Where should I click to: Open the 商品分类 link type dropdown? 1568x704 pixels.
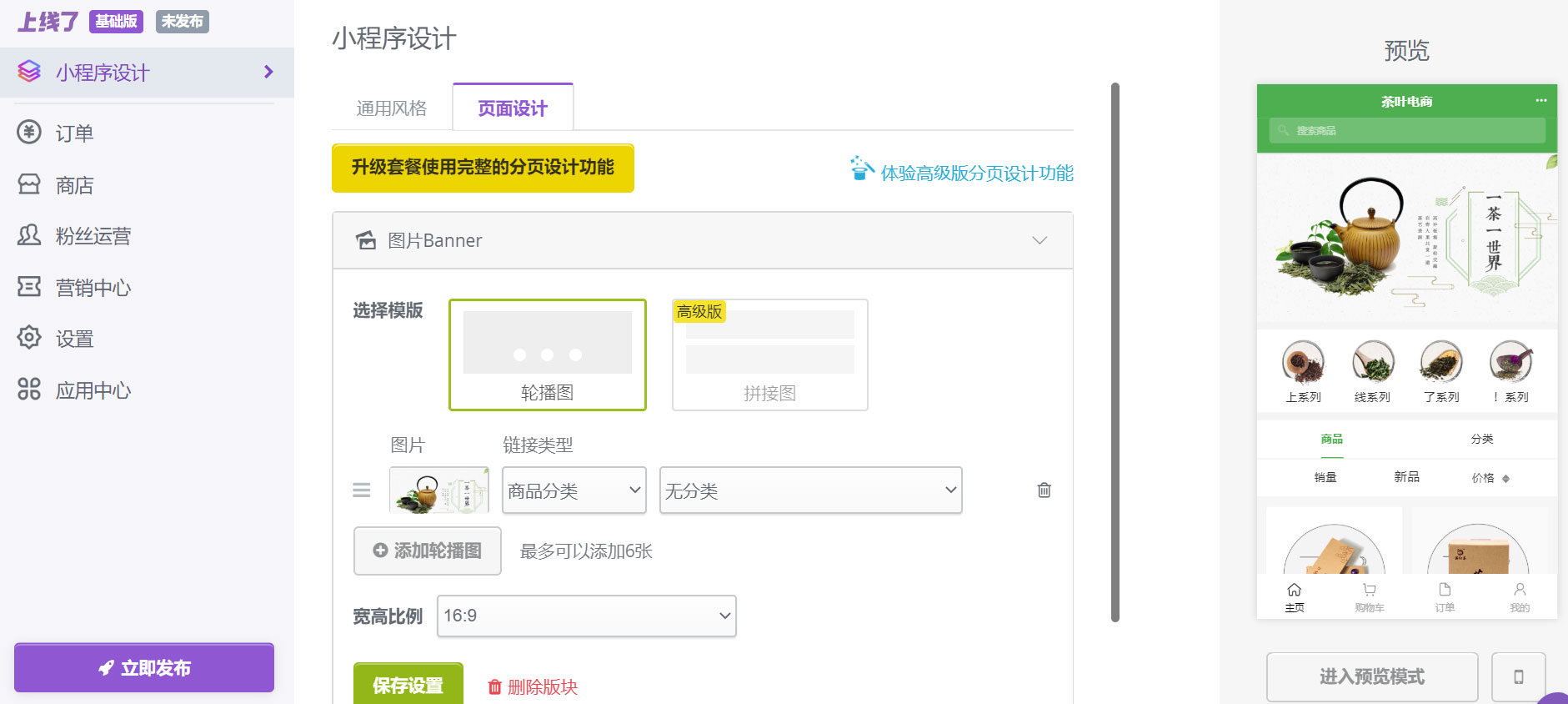[x=574, y=490]
